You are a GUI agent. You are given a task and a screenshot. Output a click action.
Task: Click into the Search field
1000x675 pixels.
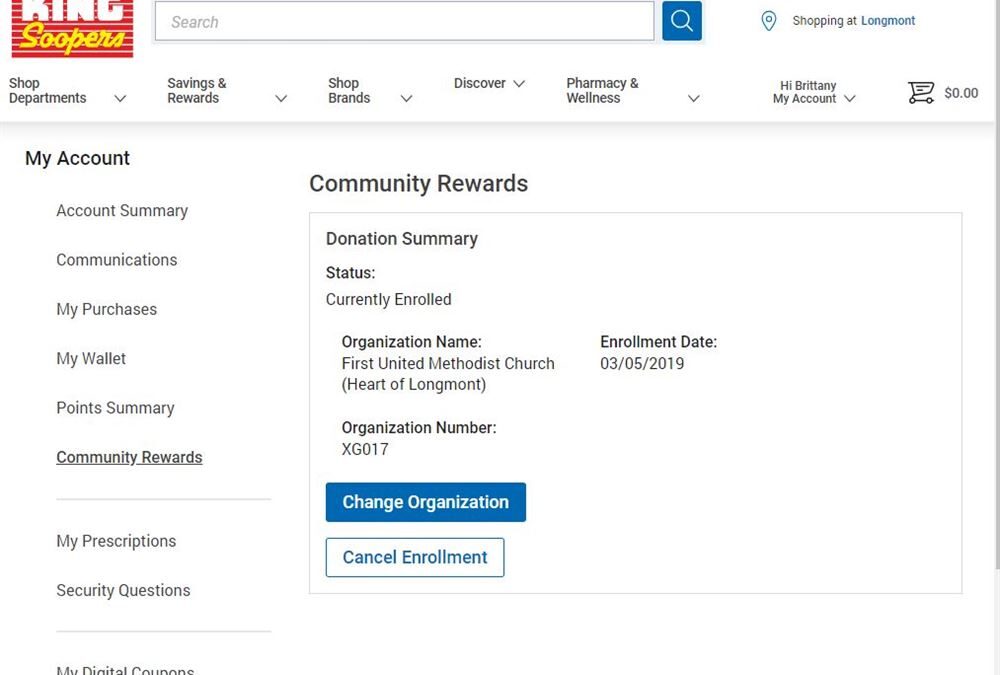pyautogui.click(x=404, y=21)
